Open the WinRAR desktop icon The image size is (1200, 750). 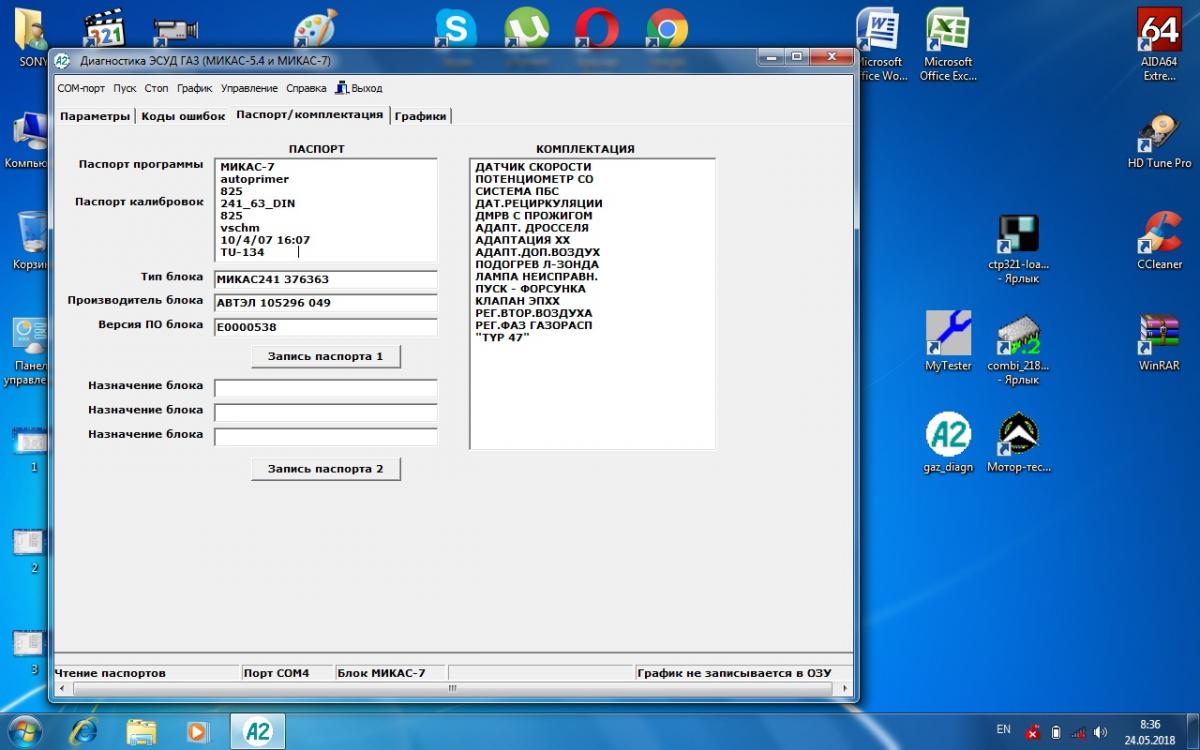pyautogui.click(x=1158, y=338)
